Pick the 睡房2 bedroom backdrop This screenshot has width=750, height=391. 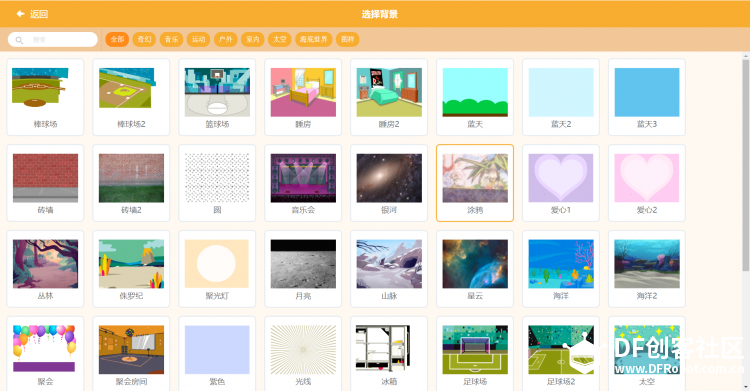(x=389, y=97)
